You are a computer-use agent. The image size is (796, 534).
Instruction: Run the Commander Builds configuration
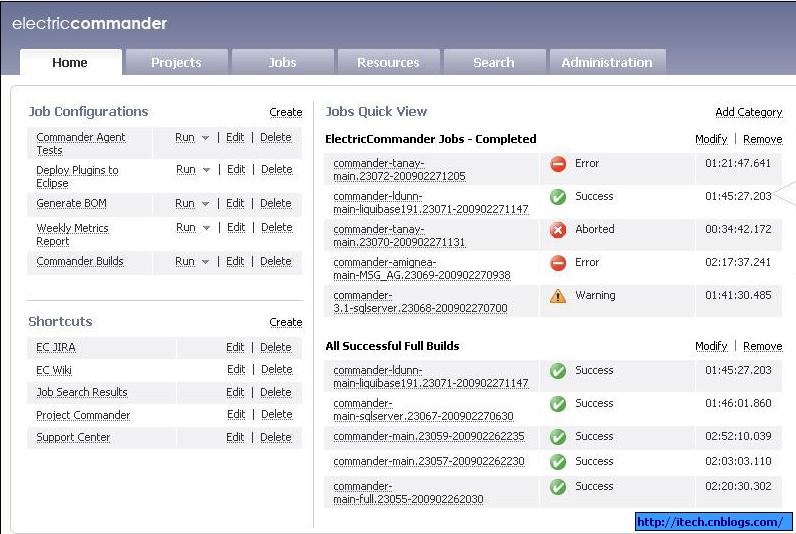click(x=185, y=261)
